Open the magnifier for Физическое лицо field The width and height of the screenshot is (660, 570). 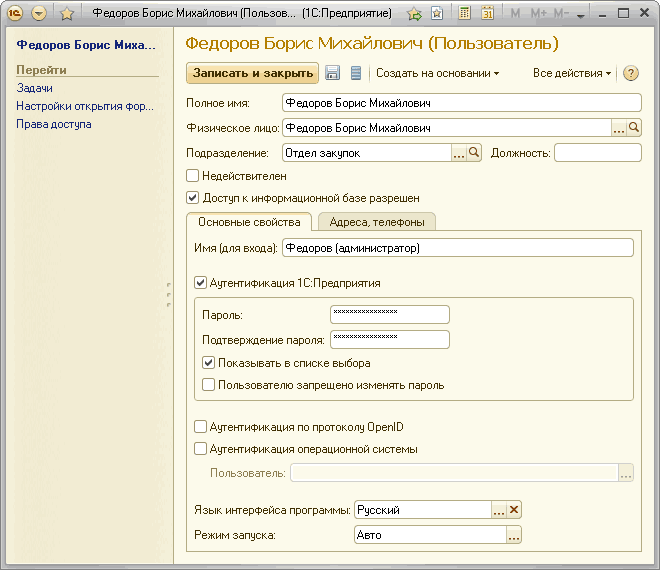pyautogui.click(x=633, y=128)
